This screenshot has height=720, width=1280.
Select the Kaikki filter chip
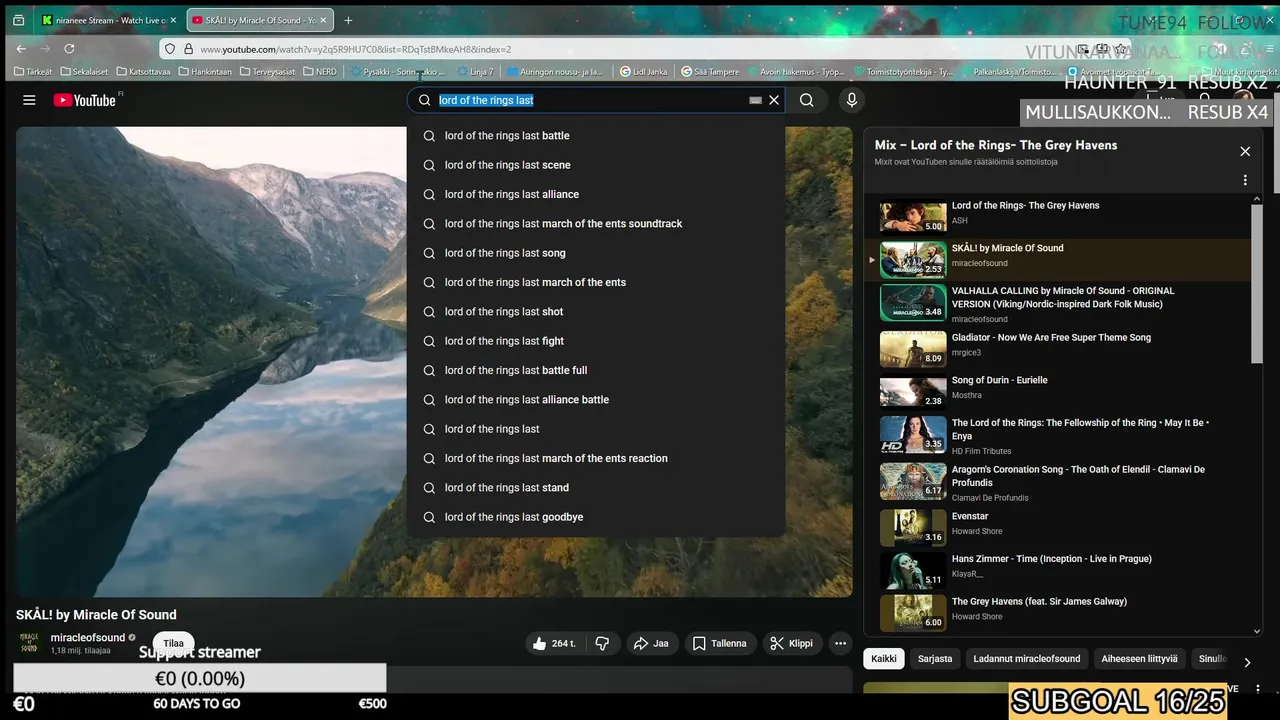pos(884,658)
